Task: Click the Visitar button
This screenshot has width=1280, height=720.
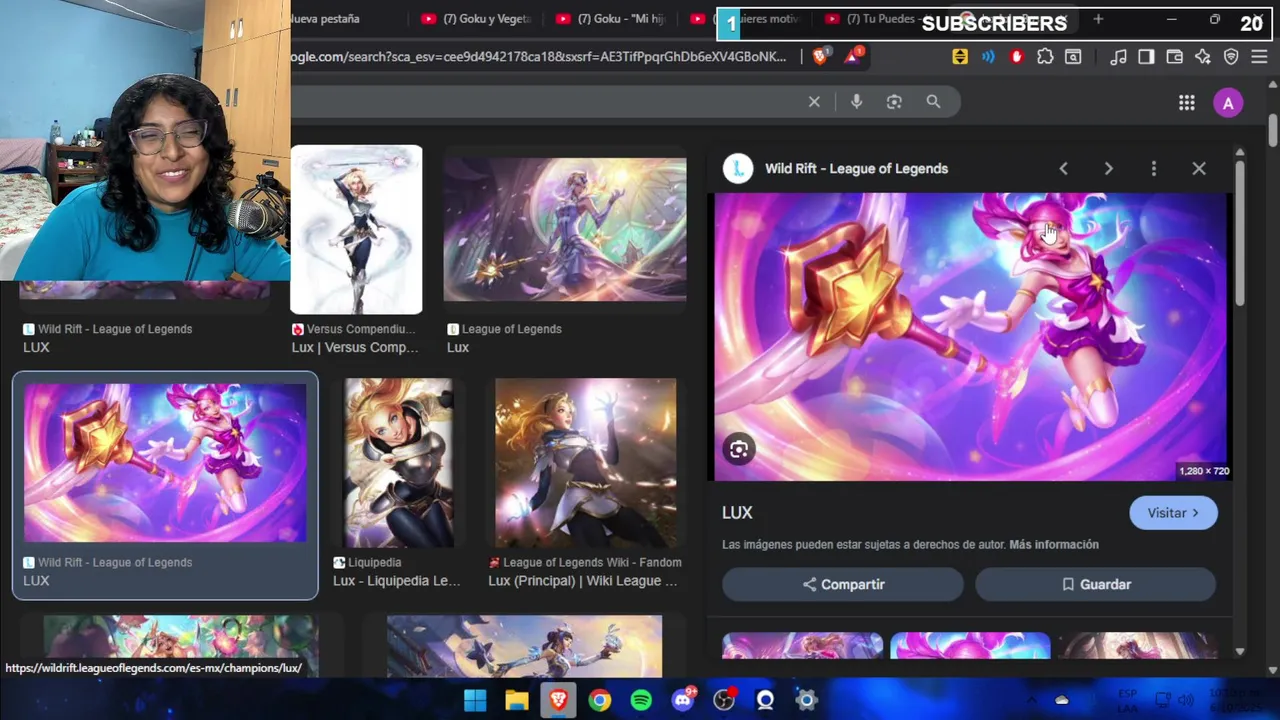Action: pos(1173,513)
